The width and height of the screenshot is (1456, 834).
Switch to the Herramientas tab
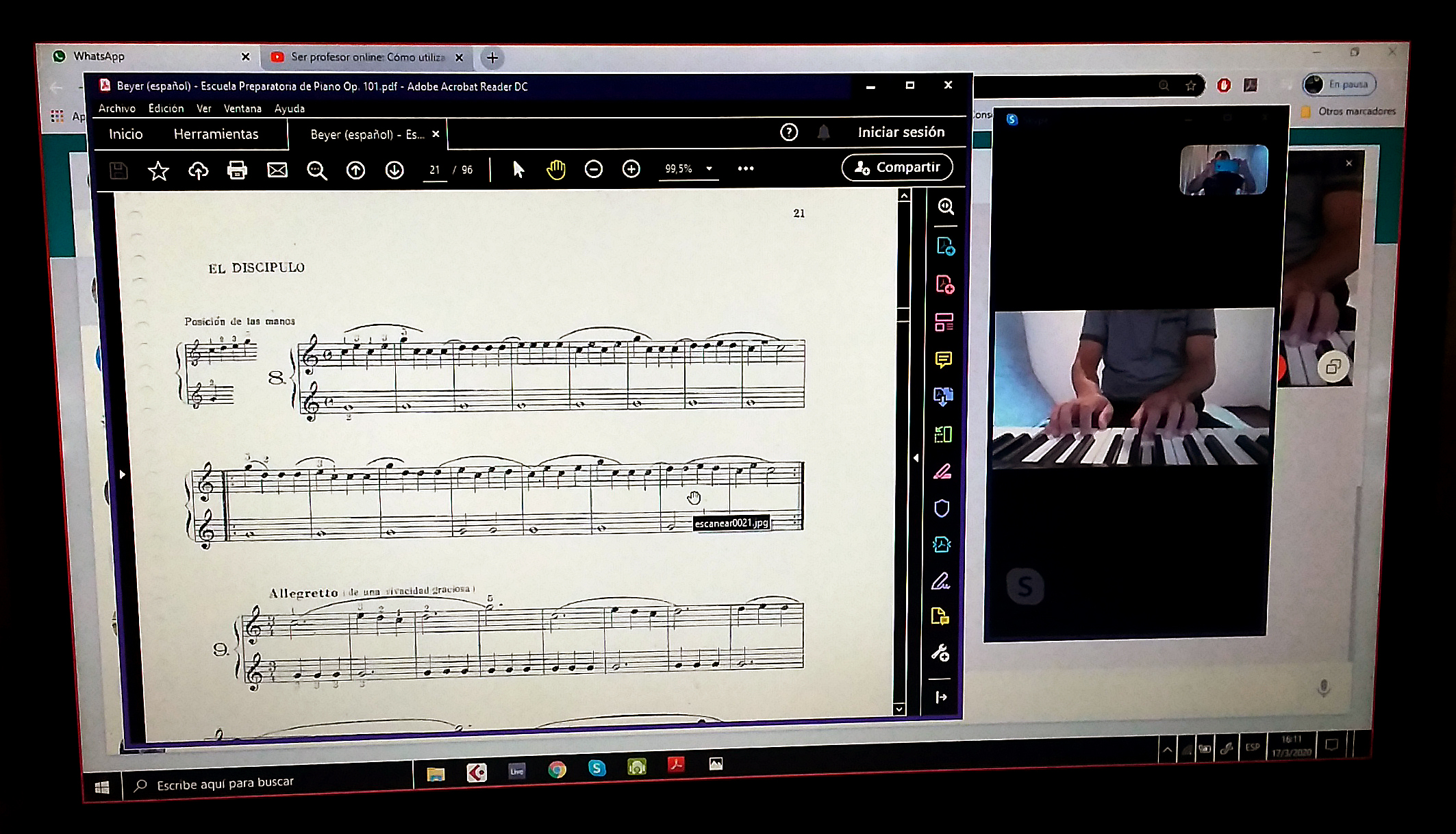[x=216, y=134]
